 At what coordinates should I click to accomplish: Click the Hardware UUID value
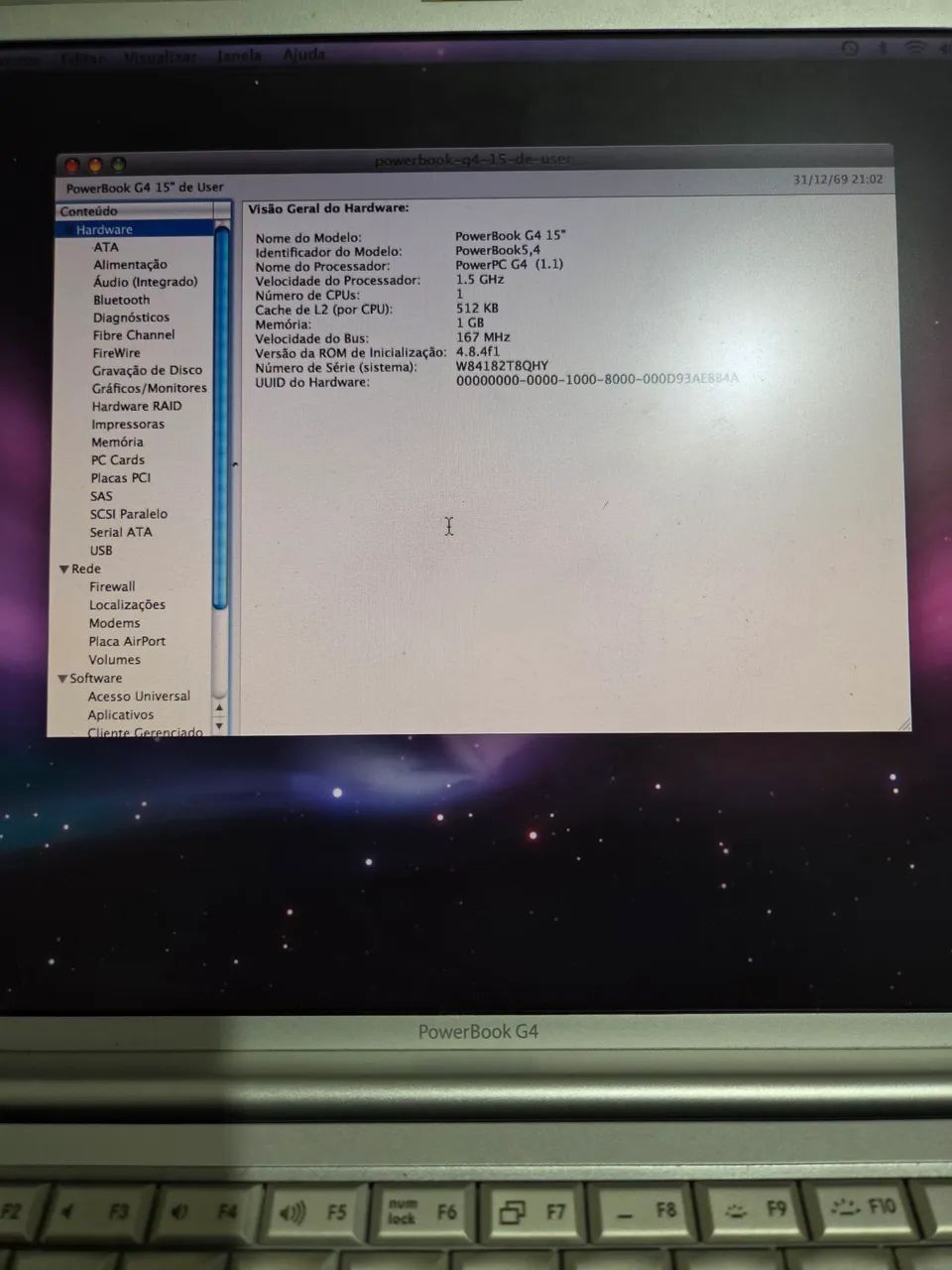click(x=597, y=380)
